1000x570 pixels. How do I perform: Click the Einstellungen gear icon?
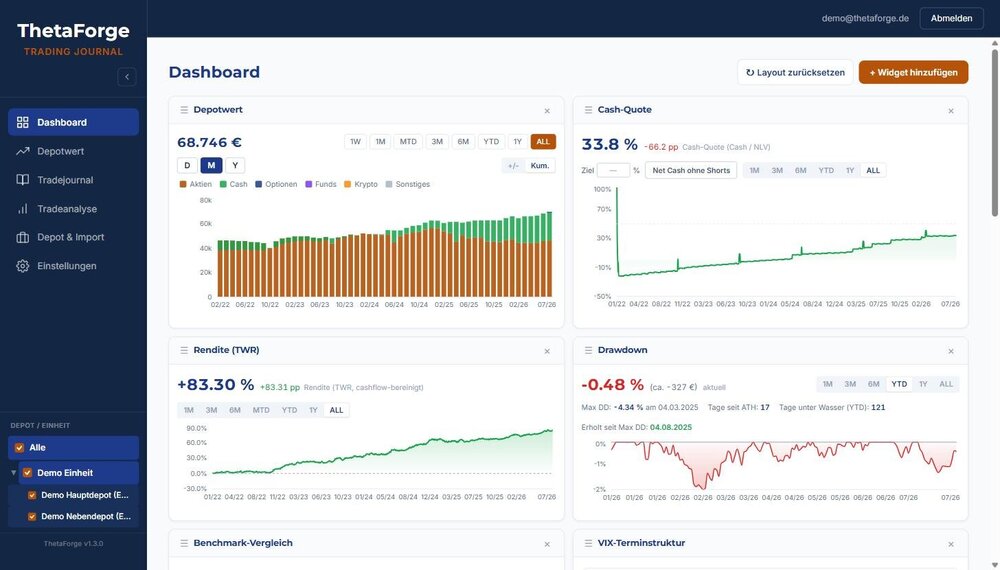click(23, 266)
